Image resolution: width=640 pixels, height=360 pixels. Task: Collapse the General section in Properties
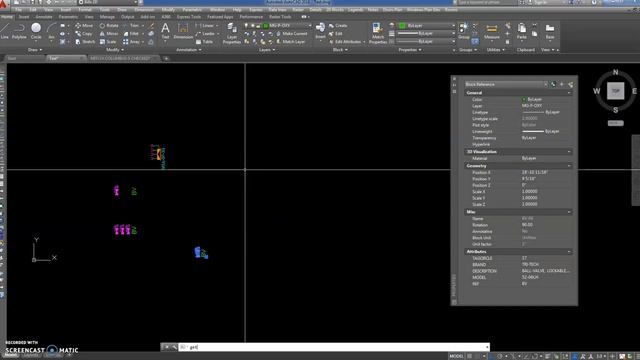(569, 93)
